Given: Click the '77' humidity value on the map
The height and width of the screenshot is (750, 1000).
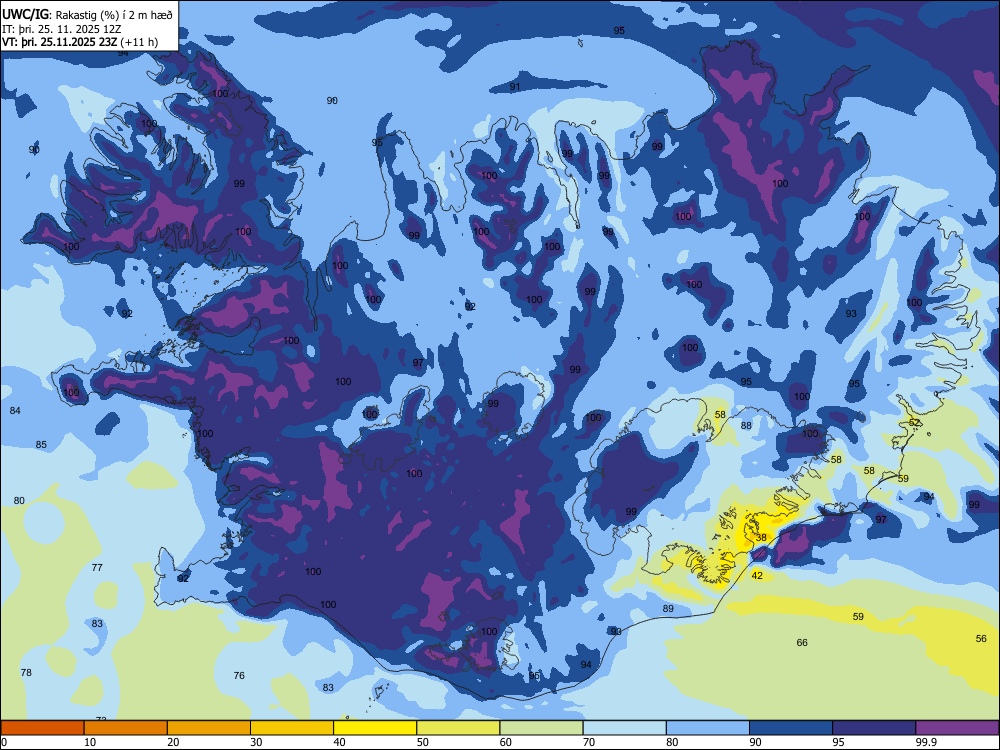Looking at the screenshot, I should 97,568.
